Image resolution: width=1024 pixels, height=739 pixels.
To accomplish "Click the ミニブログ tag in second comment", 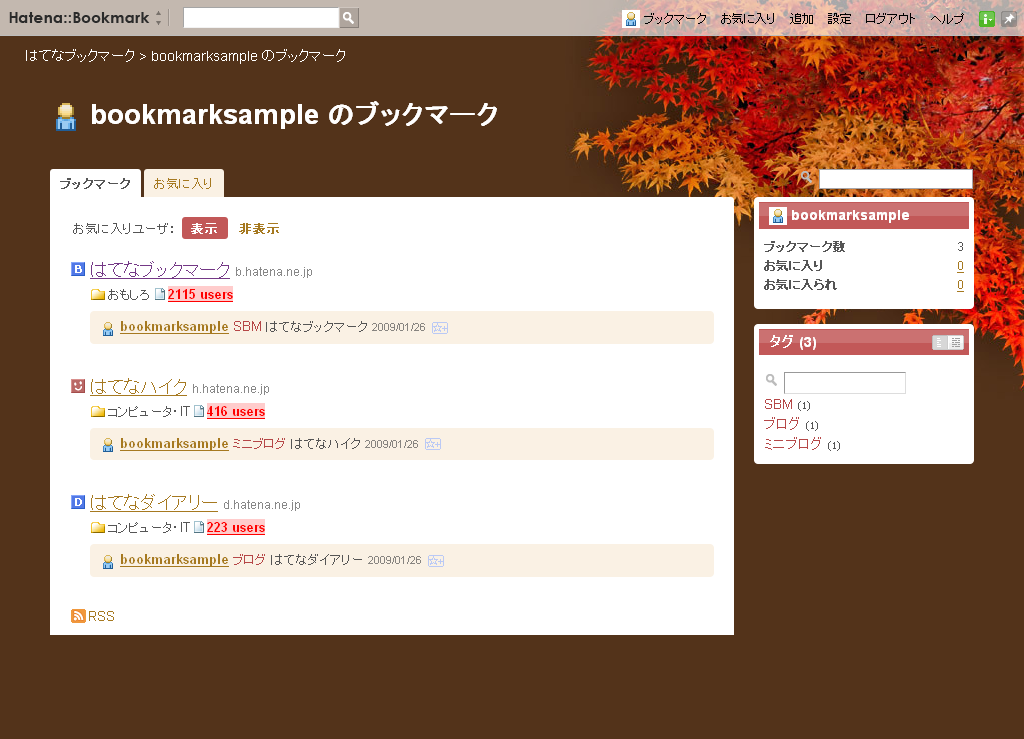I will [x=259, y=443].
